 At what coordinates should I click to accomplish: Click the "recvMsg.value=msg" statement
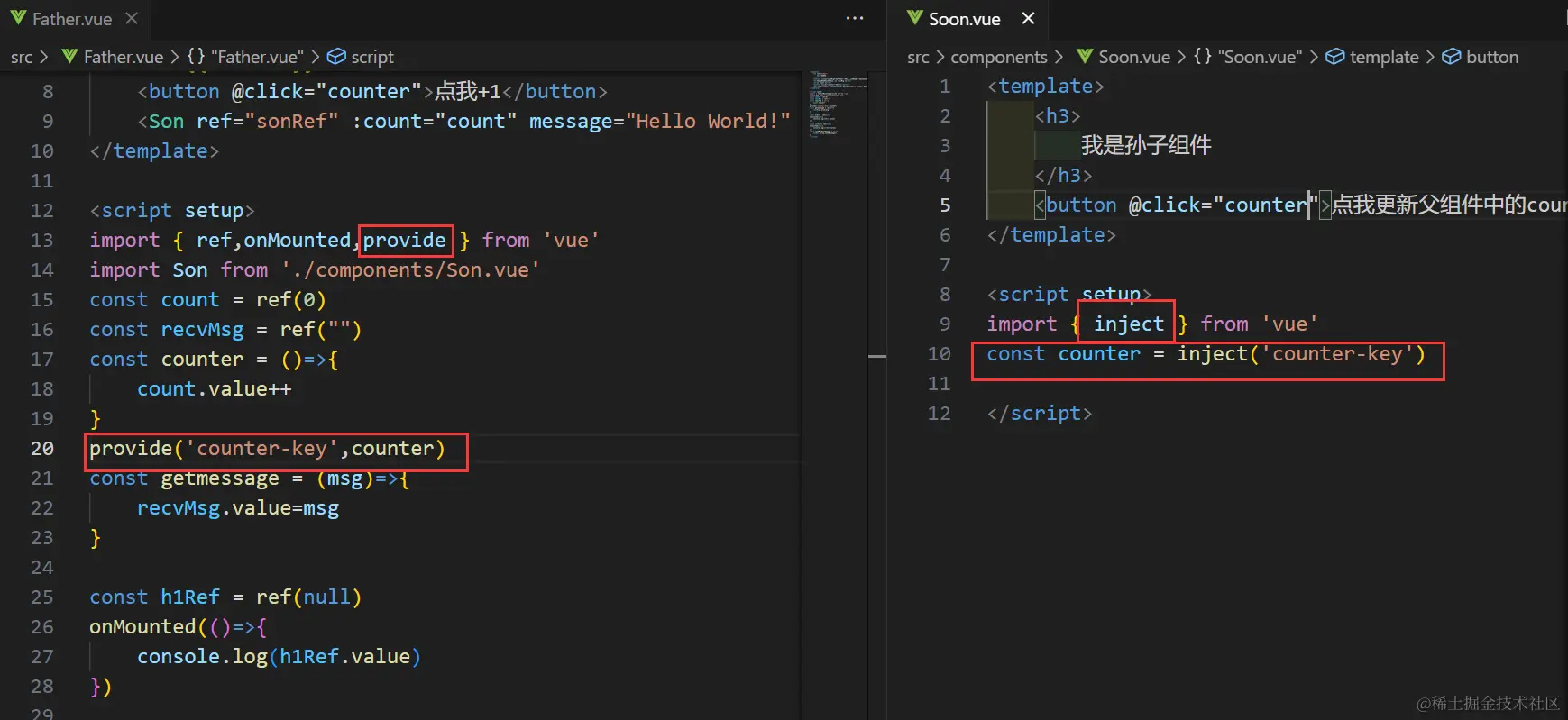click(x=238, y=508)
